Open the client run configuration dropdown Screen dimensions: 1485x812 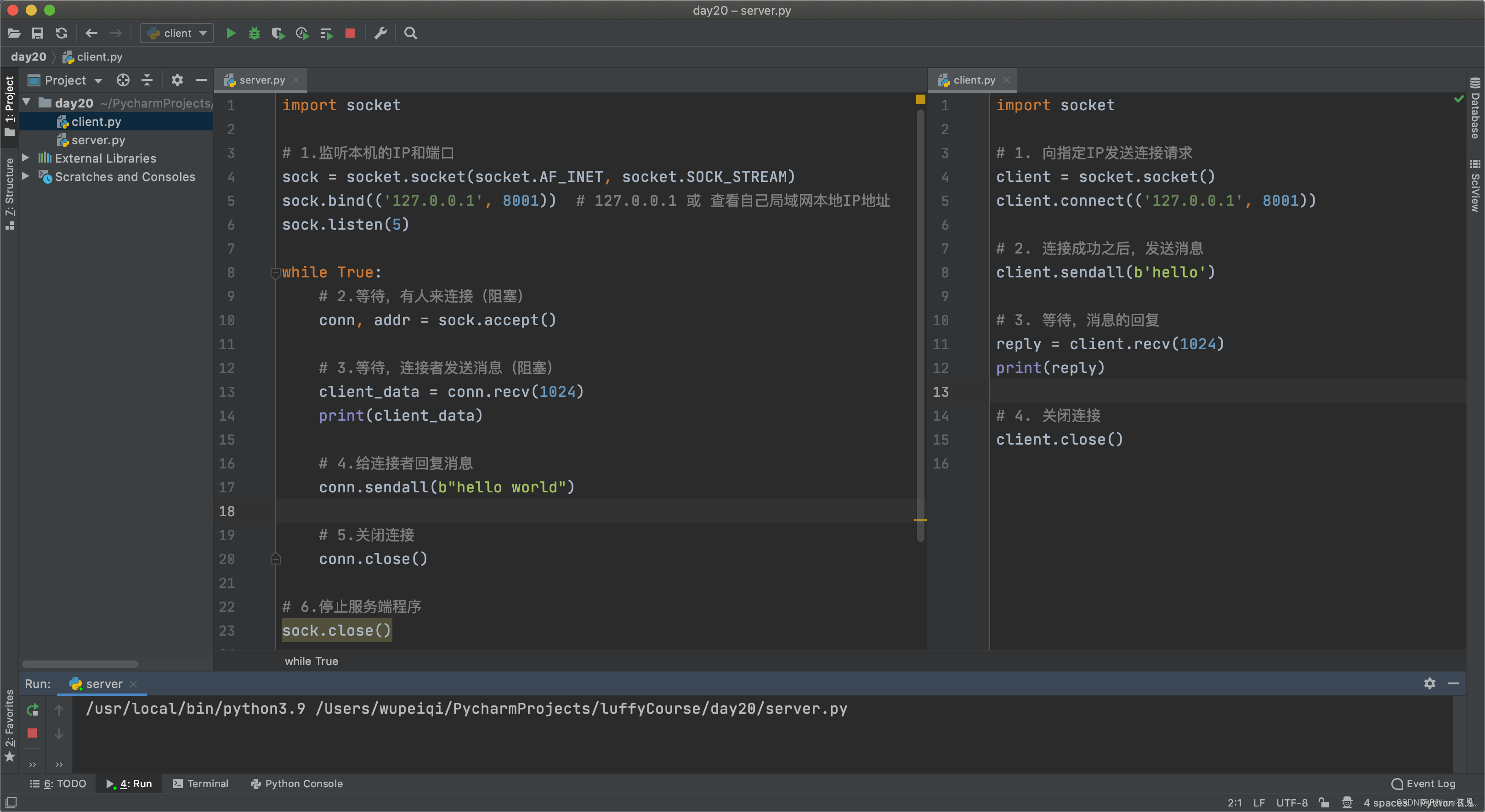pos(176,33)
